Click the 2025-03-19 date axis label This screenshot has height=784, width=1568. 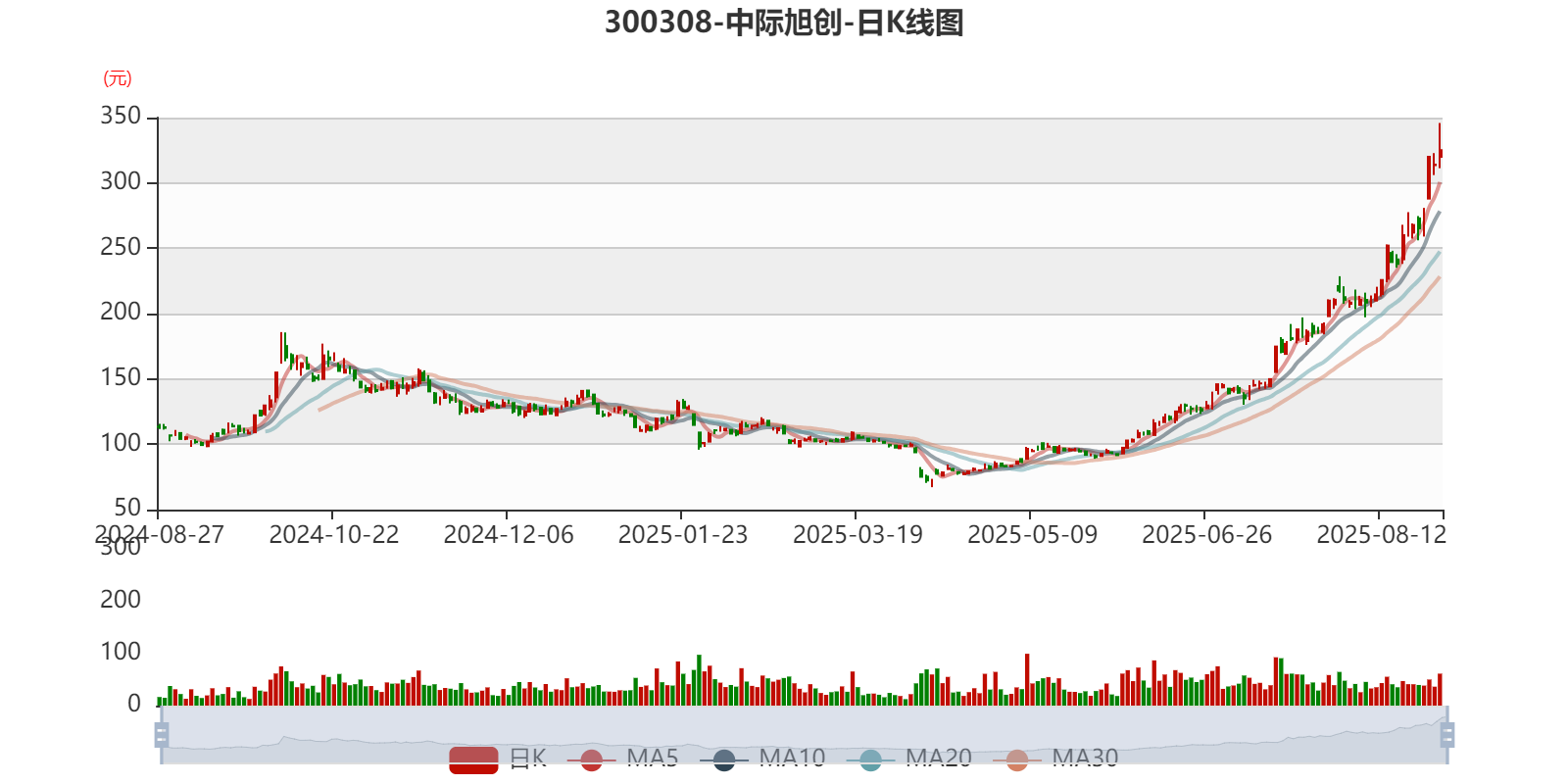pos(857,535)
